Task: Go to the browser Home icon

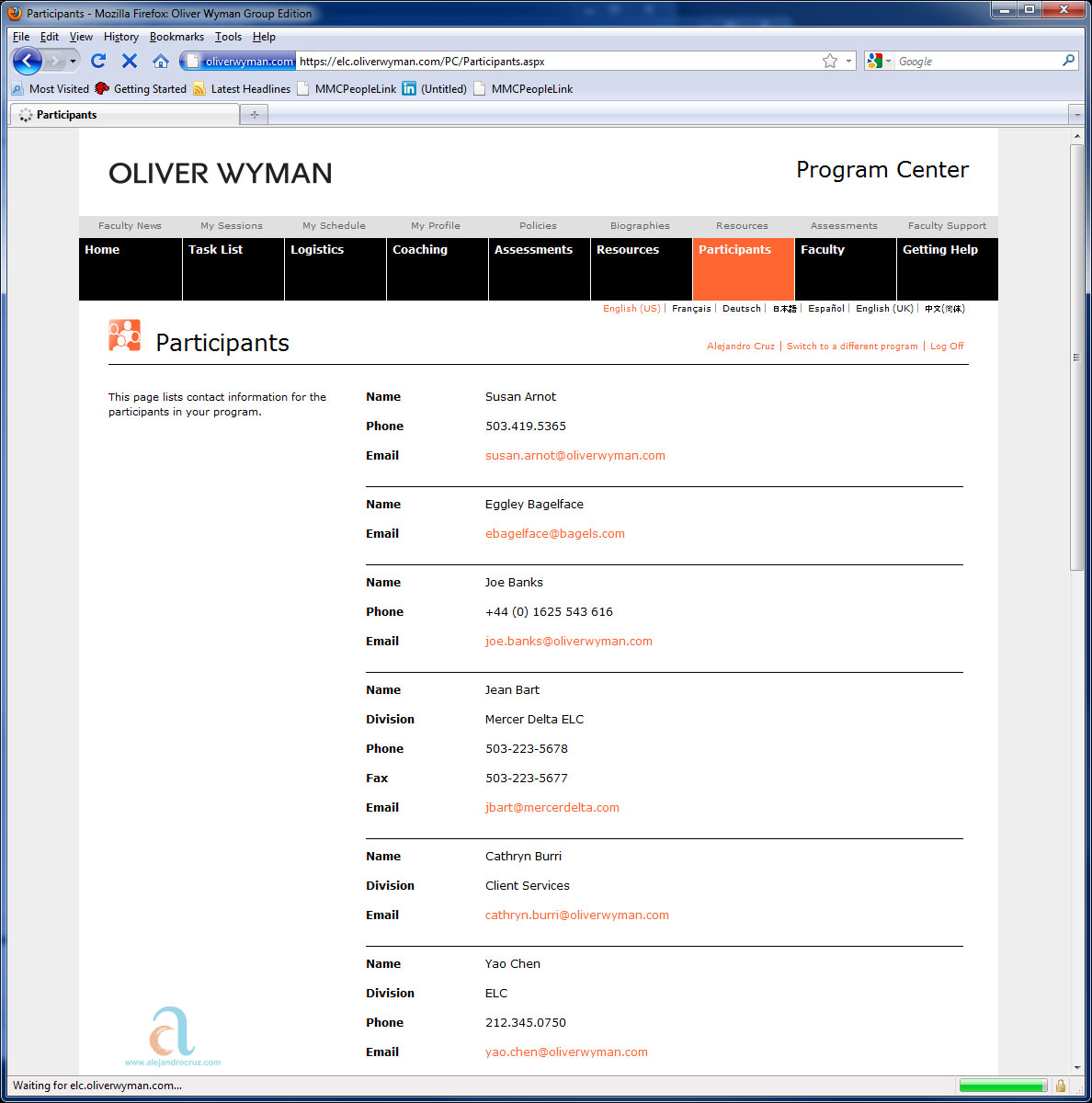Action: (161, 61)
